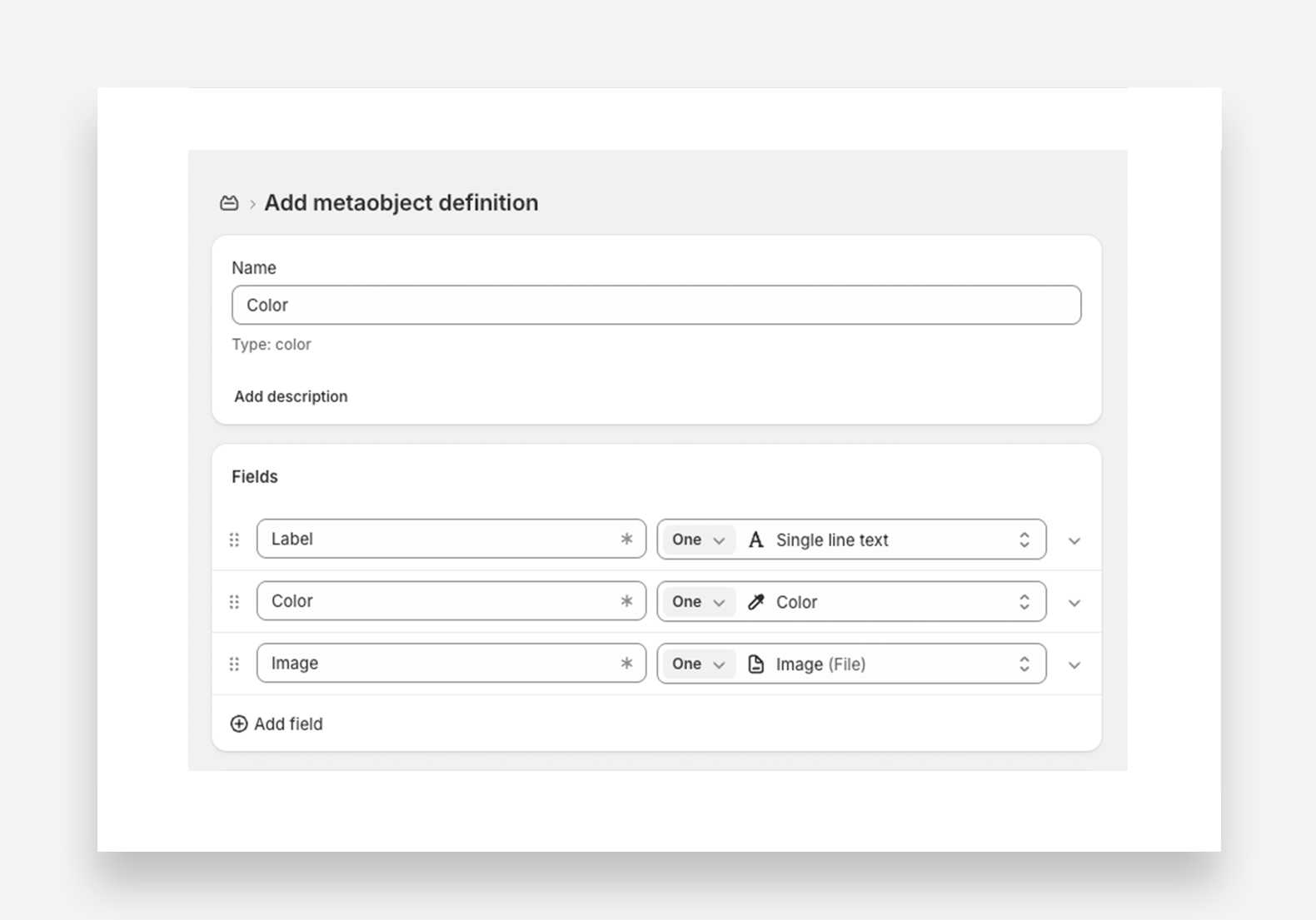Click the Color field name input

(451, 600)
